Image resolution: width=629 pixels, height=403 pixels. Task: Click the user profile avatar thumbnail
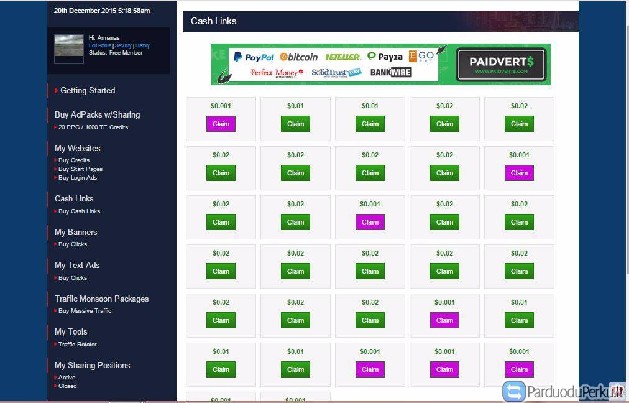[68, 45]
